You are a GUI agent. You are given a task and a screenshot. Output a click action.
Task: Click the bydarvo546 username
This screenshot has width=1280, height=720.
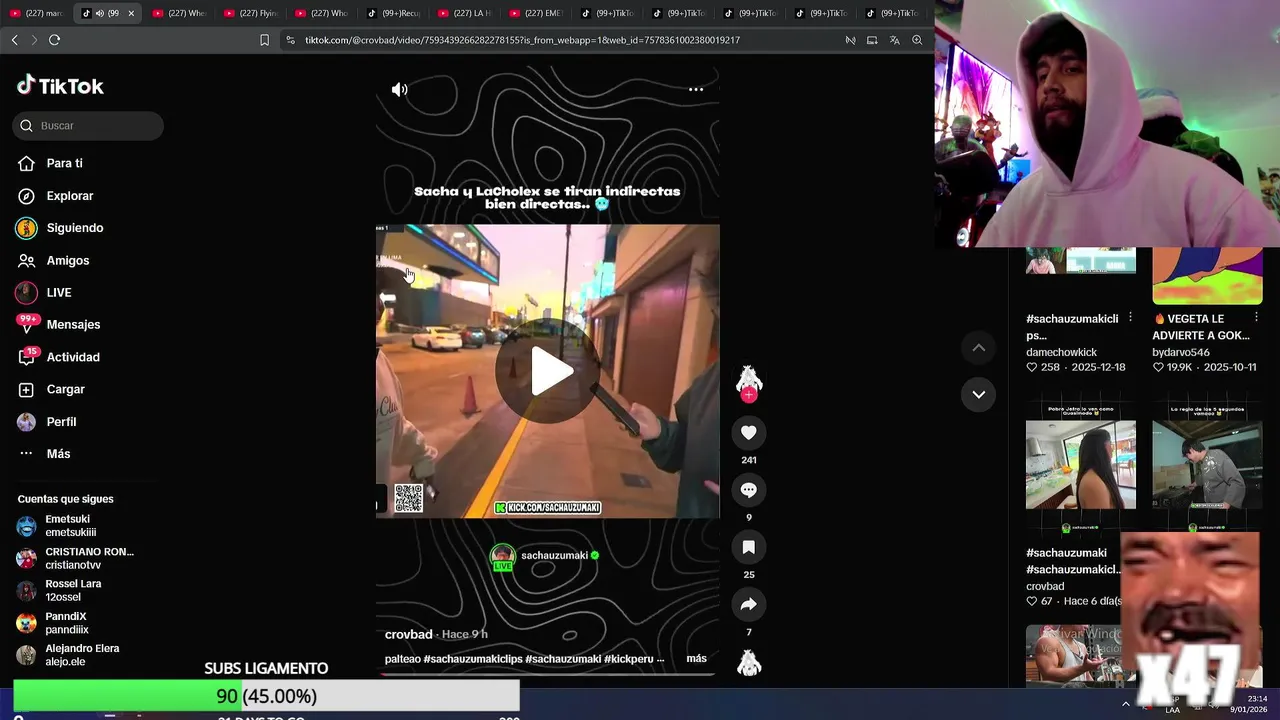pos(1180,352)
